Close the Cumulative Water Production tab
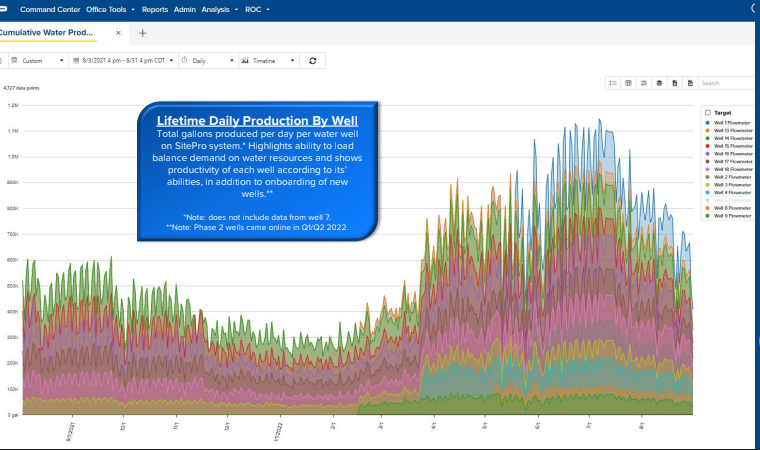Image resolution: width=760 pixels, height=450 pixels. (118, 33)
